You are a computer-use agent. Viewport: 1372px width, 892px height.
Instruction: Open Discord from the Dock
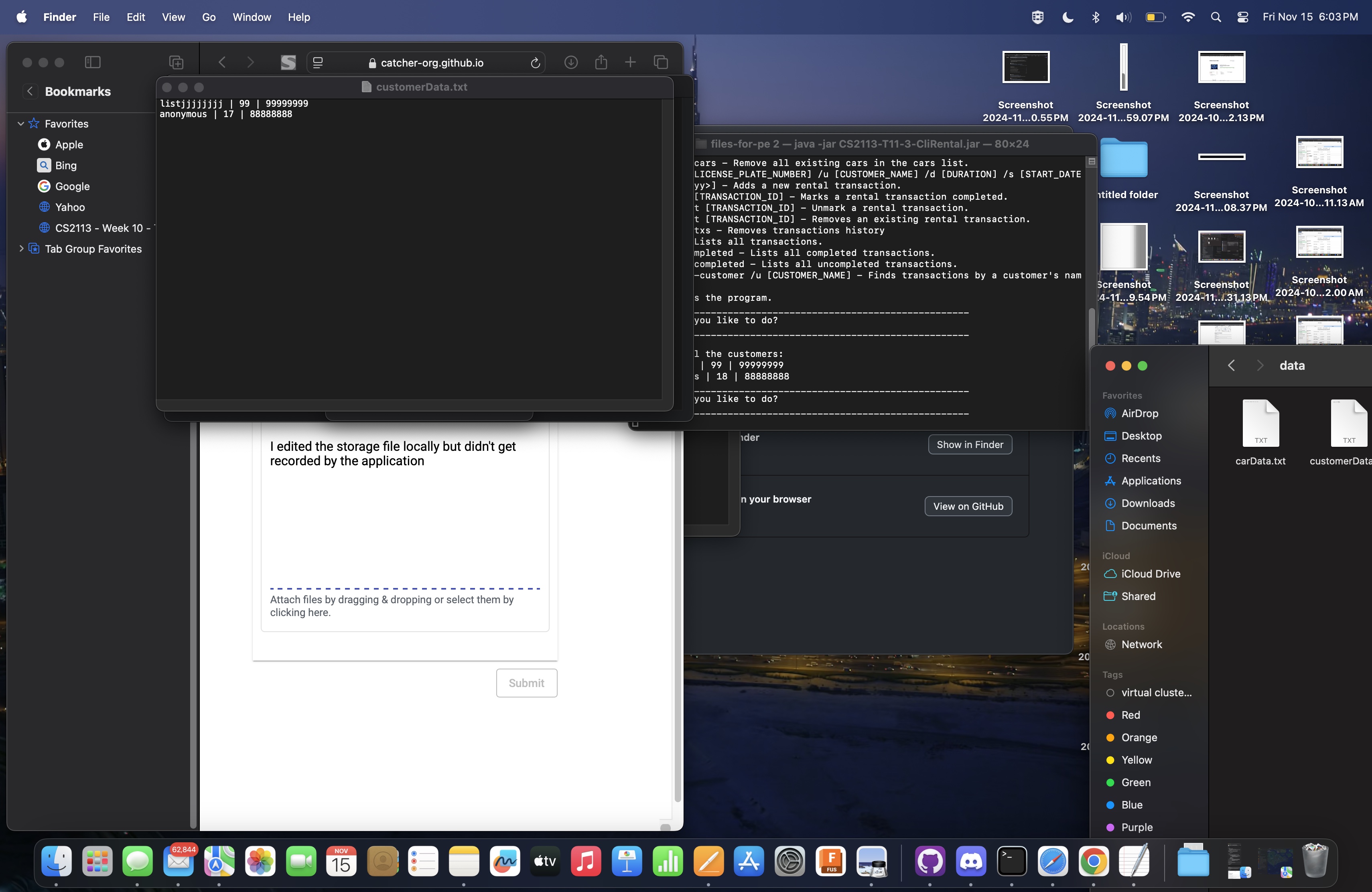pyautogui.click(x=971, y=862)
